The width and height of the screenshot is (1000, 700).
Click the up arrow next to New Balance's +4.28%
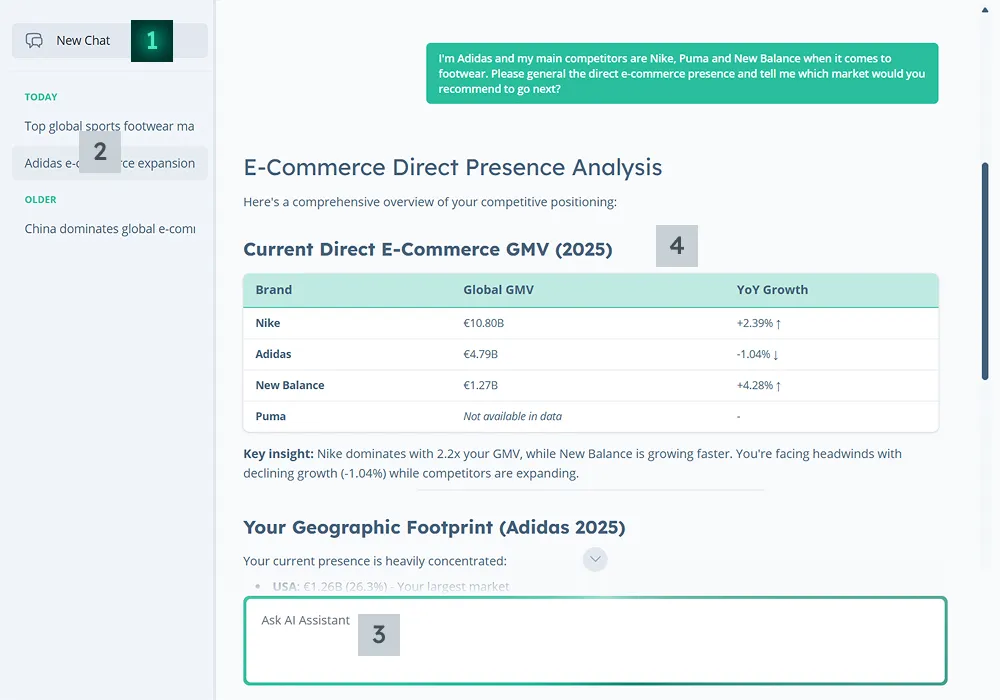coord(779,386)
